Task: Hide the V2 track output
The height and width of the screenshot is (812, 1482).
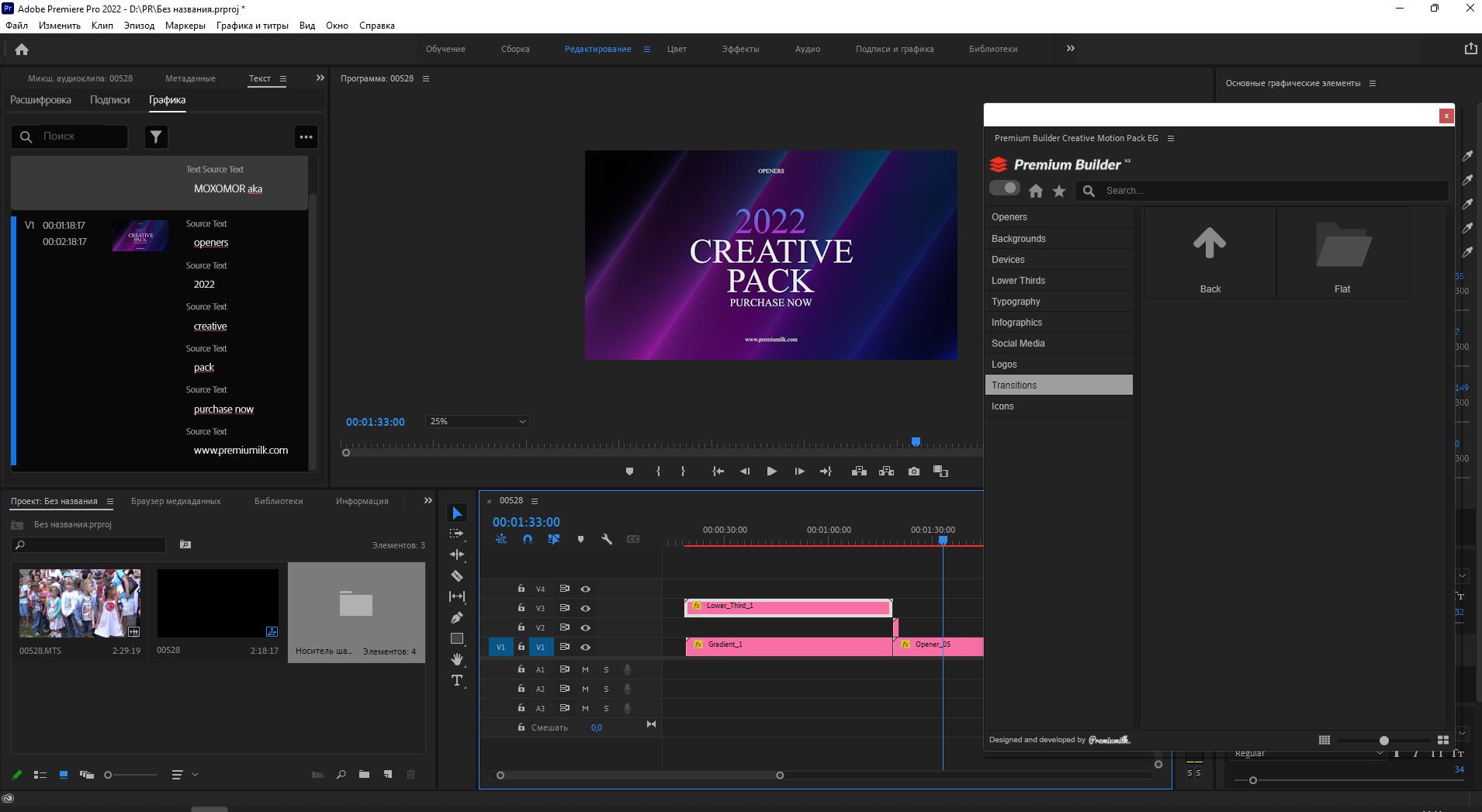Action: (x=586, y=627)
